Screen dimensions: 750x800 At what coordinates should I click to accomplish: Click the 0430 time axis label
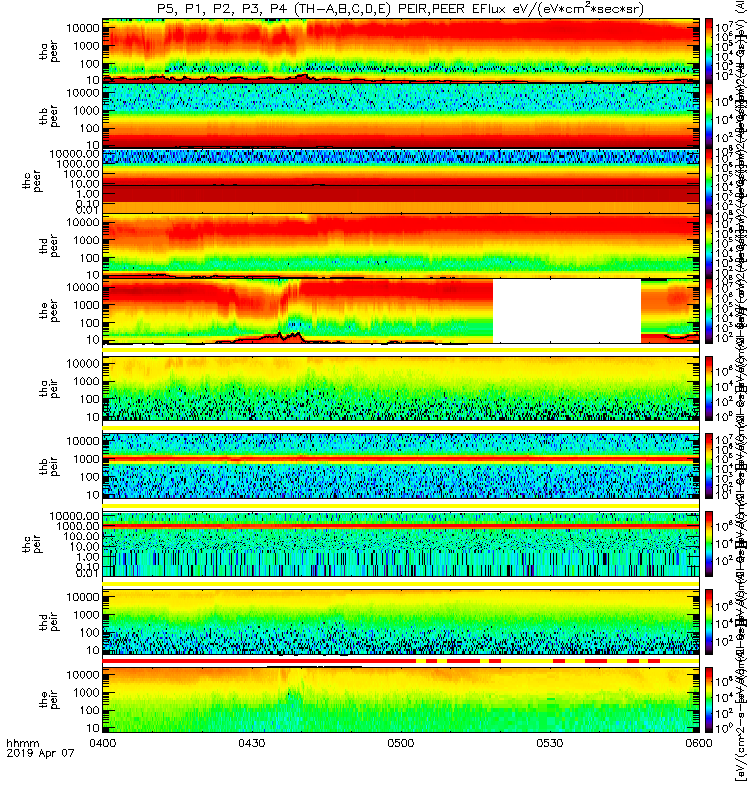point(252,743)
